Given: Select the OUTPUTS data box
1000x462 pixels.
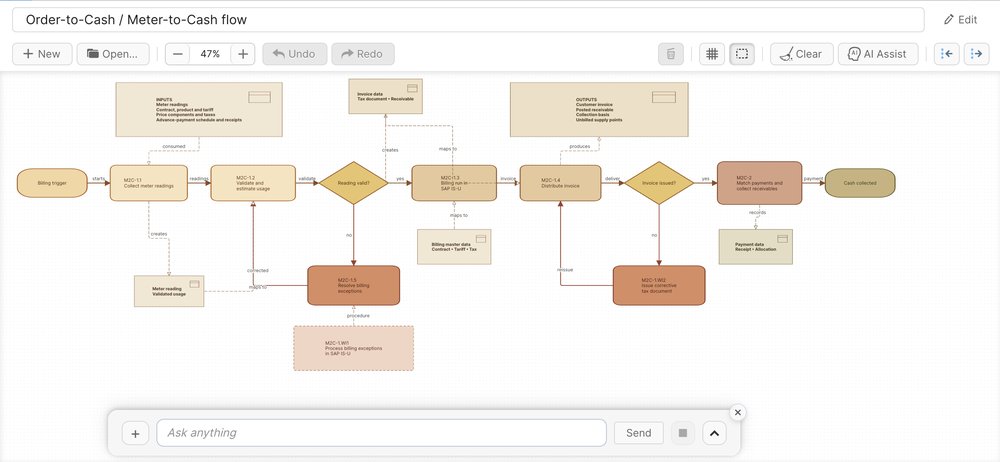Looking at the screenshot, I should point(599,109).
